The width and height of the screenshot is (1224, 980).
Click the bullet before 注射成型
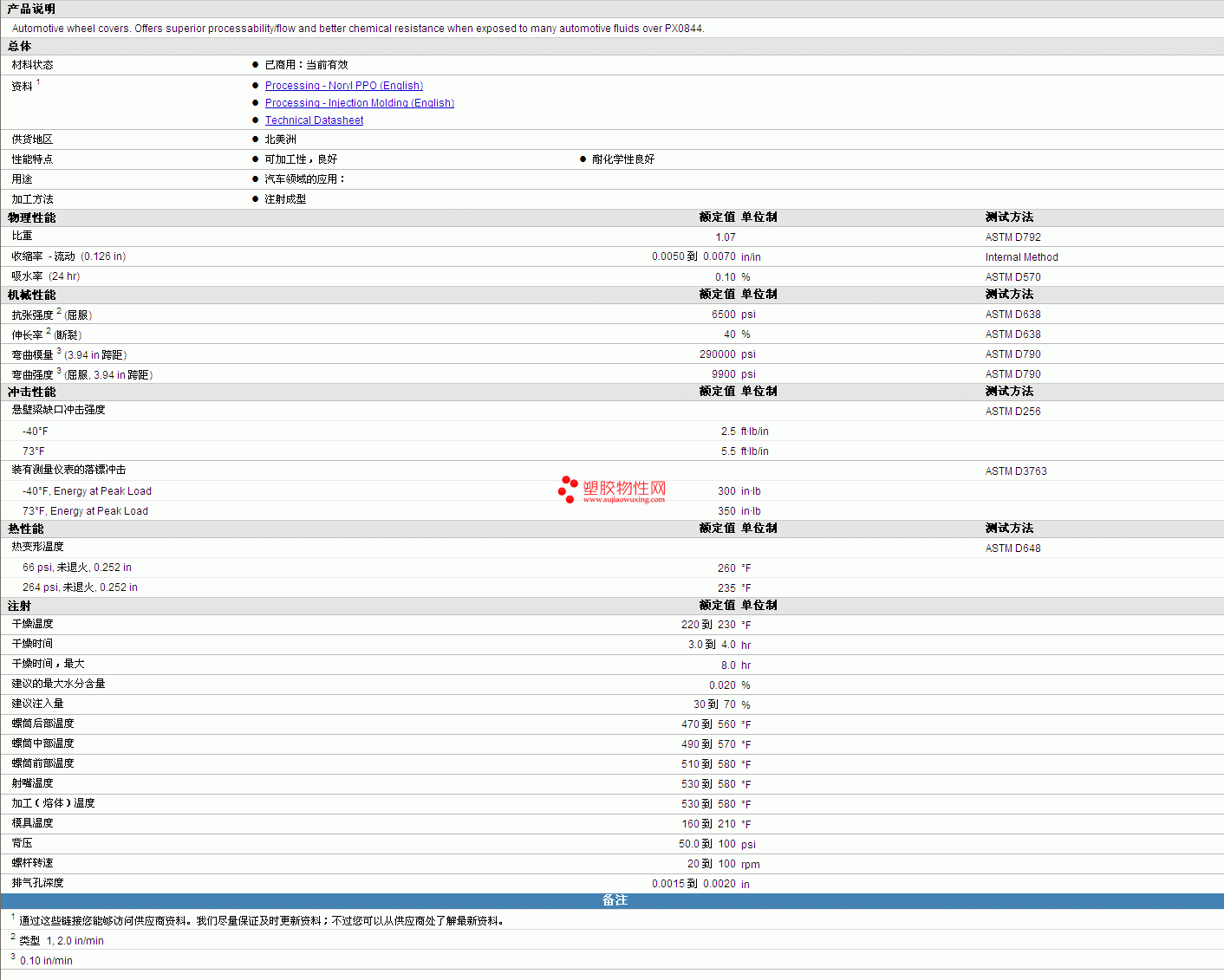pyautogui.click(x=256, y=199)
